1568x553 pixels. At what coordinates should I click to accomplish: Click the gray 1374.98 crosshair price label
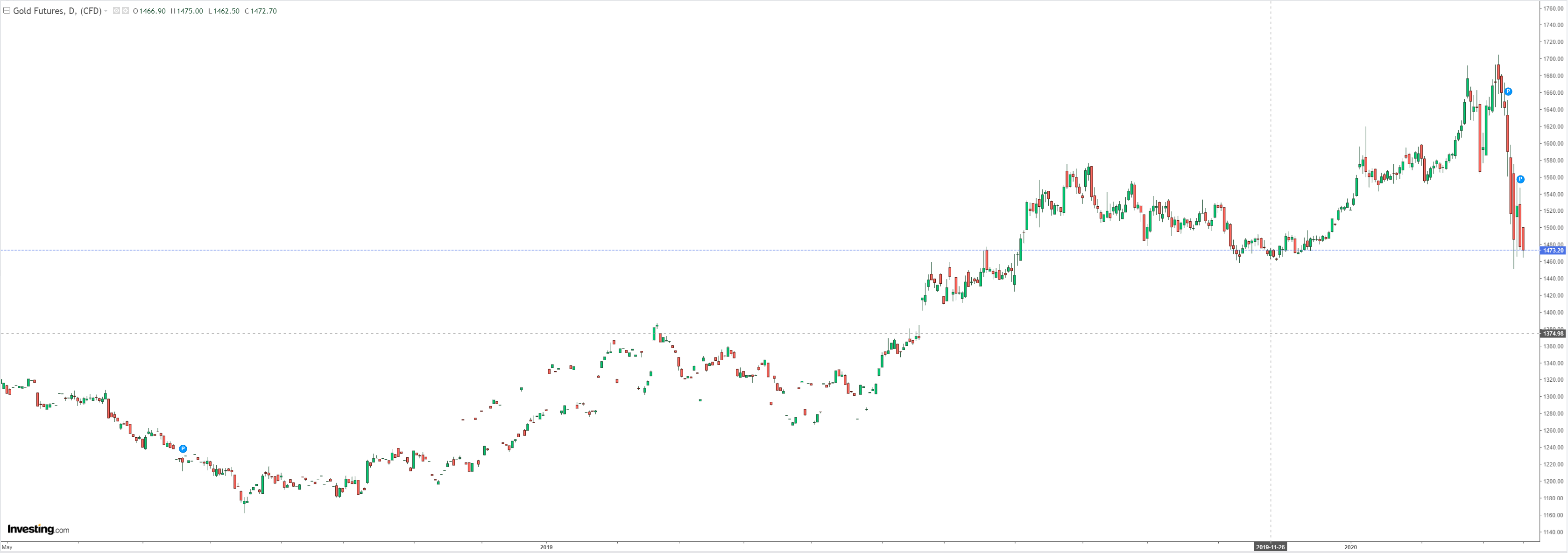pos(1553,333)
